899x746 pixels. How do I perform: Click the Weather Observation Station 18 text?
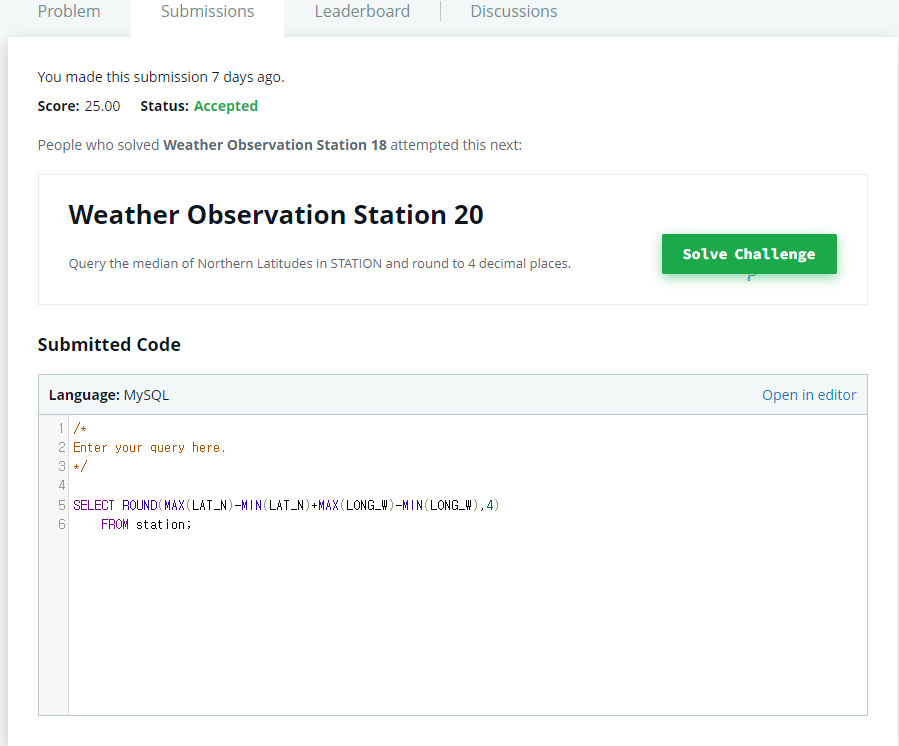click(x=275, y=145)
